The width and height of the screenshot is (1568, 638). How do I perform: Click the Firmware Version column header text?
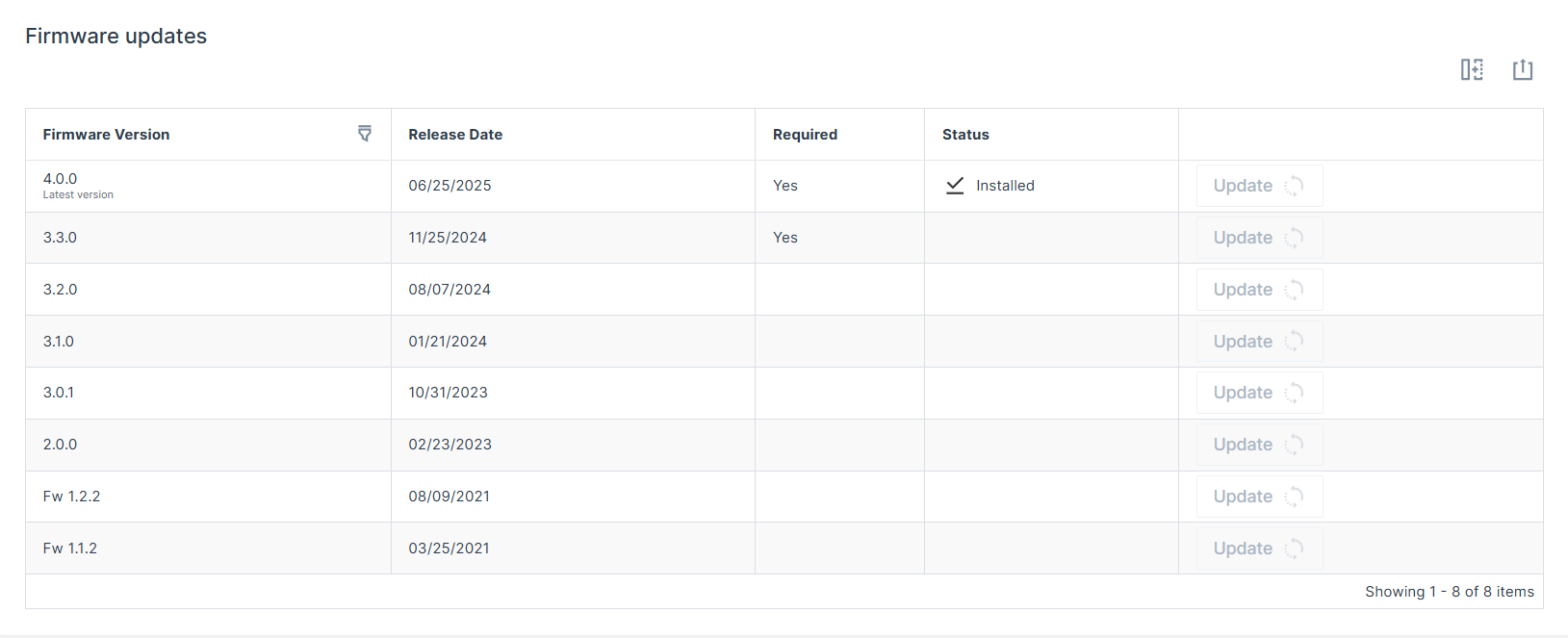(106, 135)
